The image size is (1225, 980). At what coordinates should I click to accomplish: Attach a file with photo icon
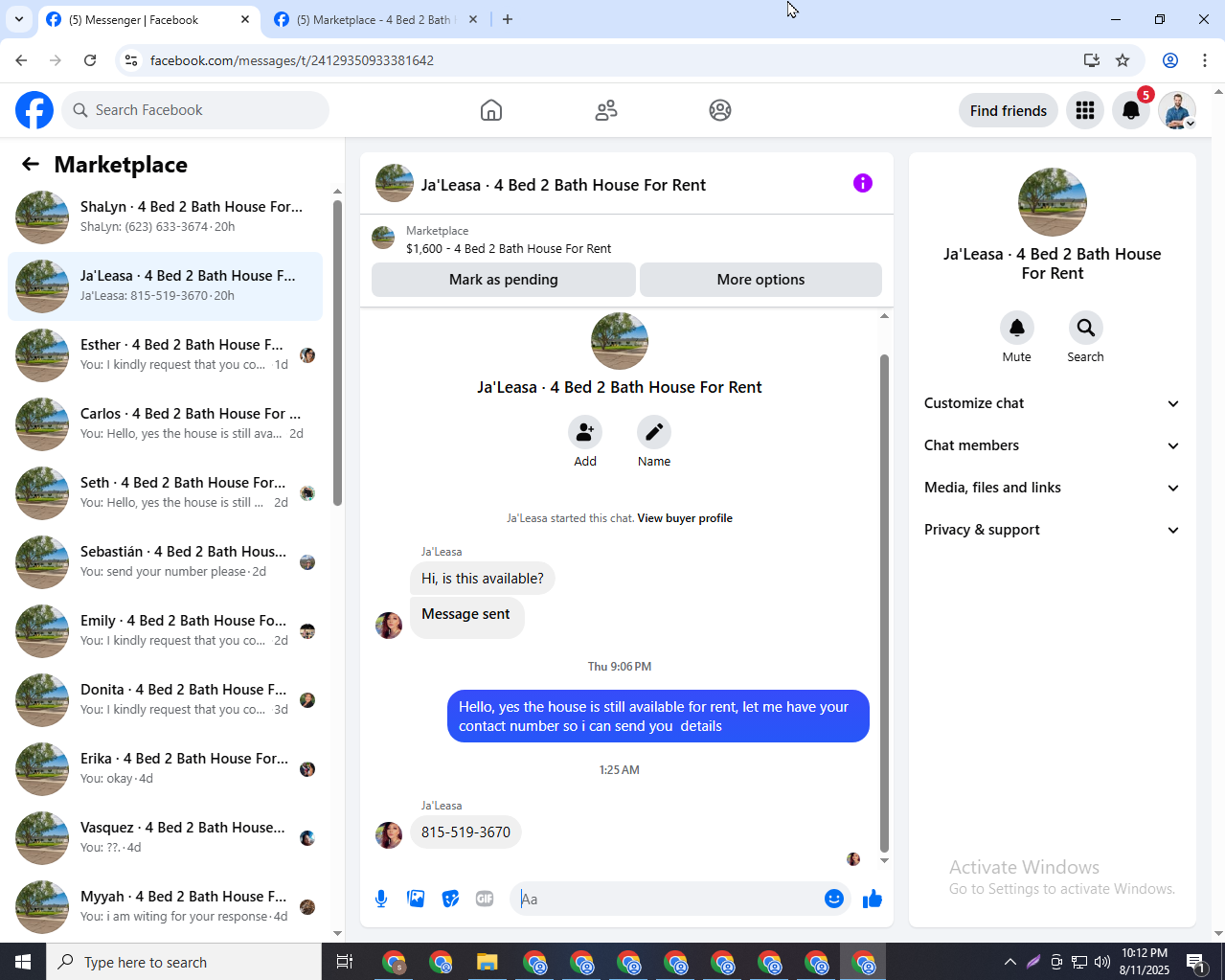point(416,899)
